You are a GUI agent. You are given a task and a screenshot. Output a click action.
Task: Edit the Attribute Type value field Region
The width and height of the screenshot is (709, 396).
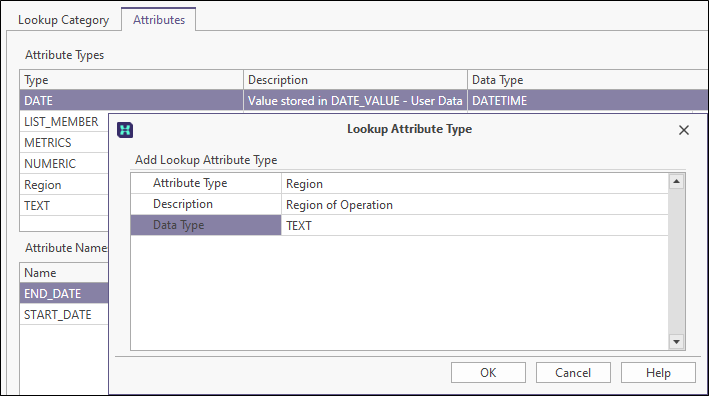(474, 184)
